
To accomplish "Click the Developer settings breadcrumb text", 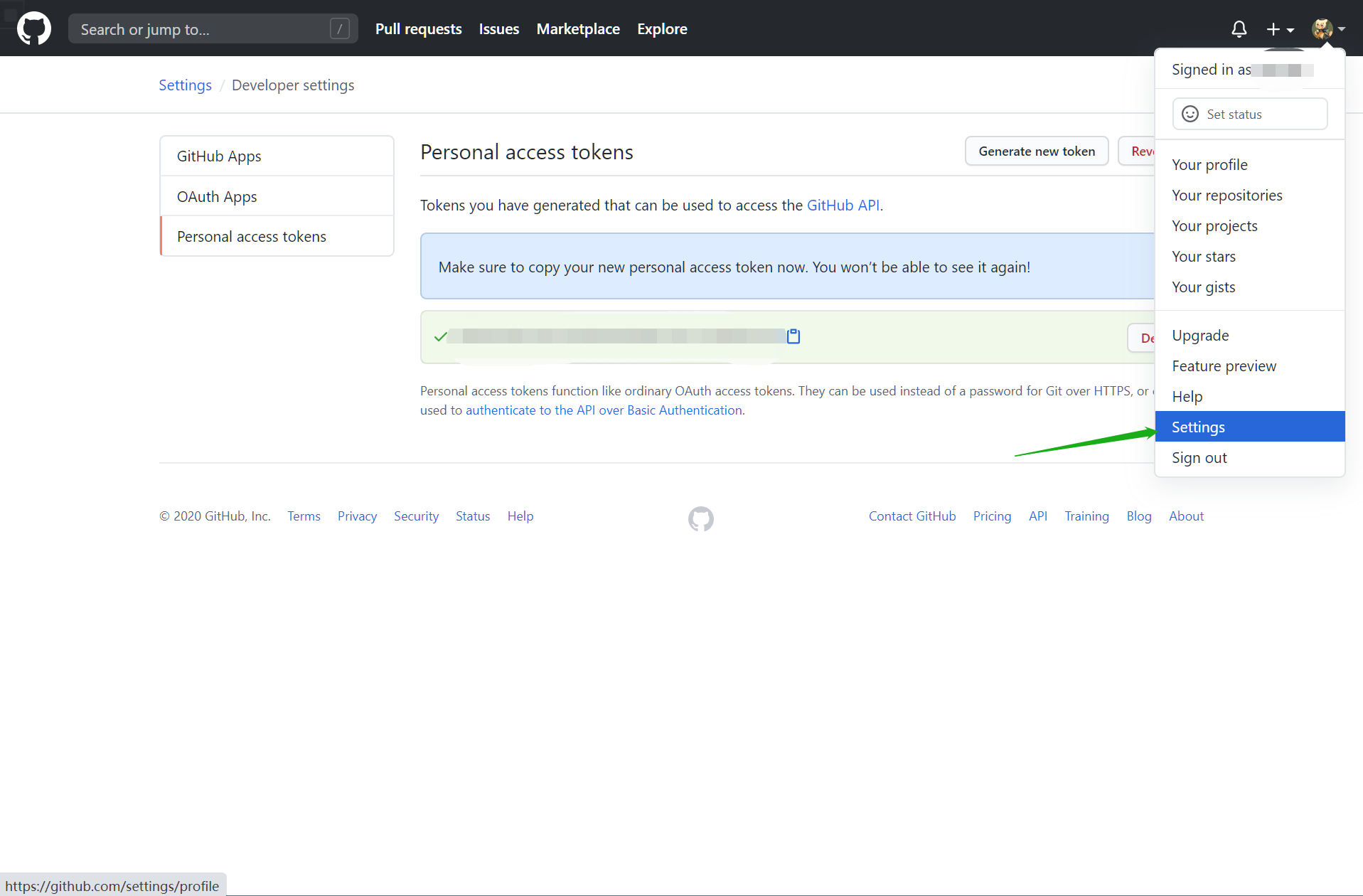I will (293, 85).
